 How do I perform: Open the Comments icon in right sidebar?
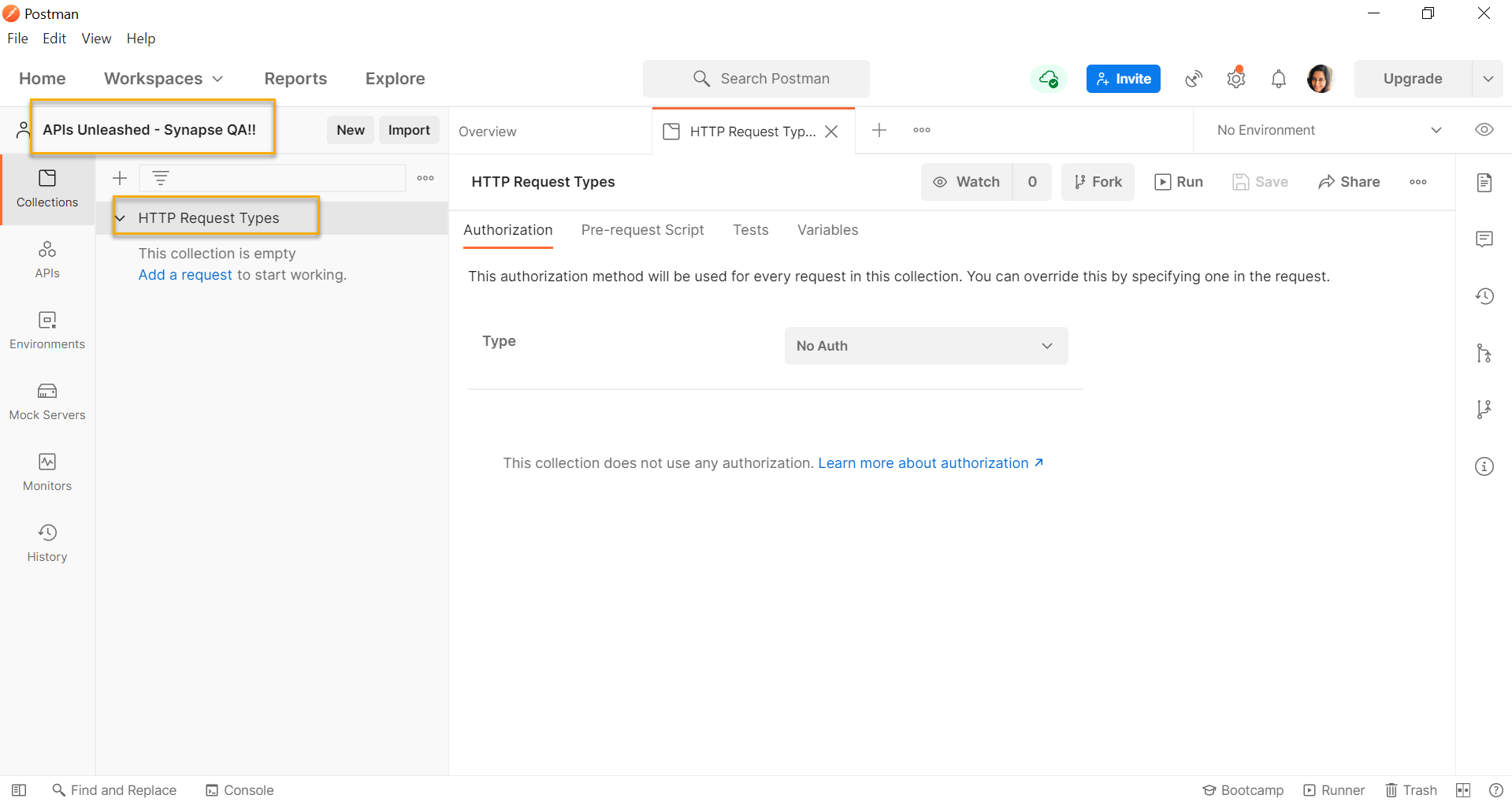click(1484, 239)
